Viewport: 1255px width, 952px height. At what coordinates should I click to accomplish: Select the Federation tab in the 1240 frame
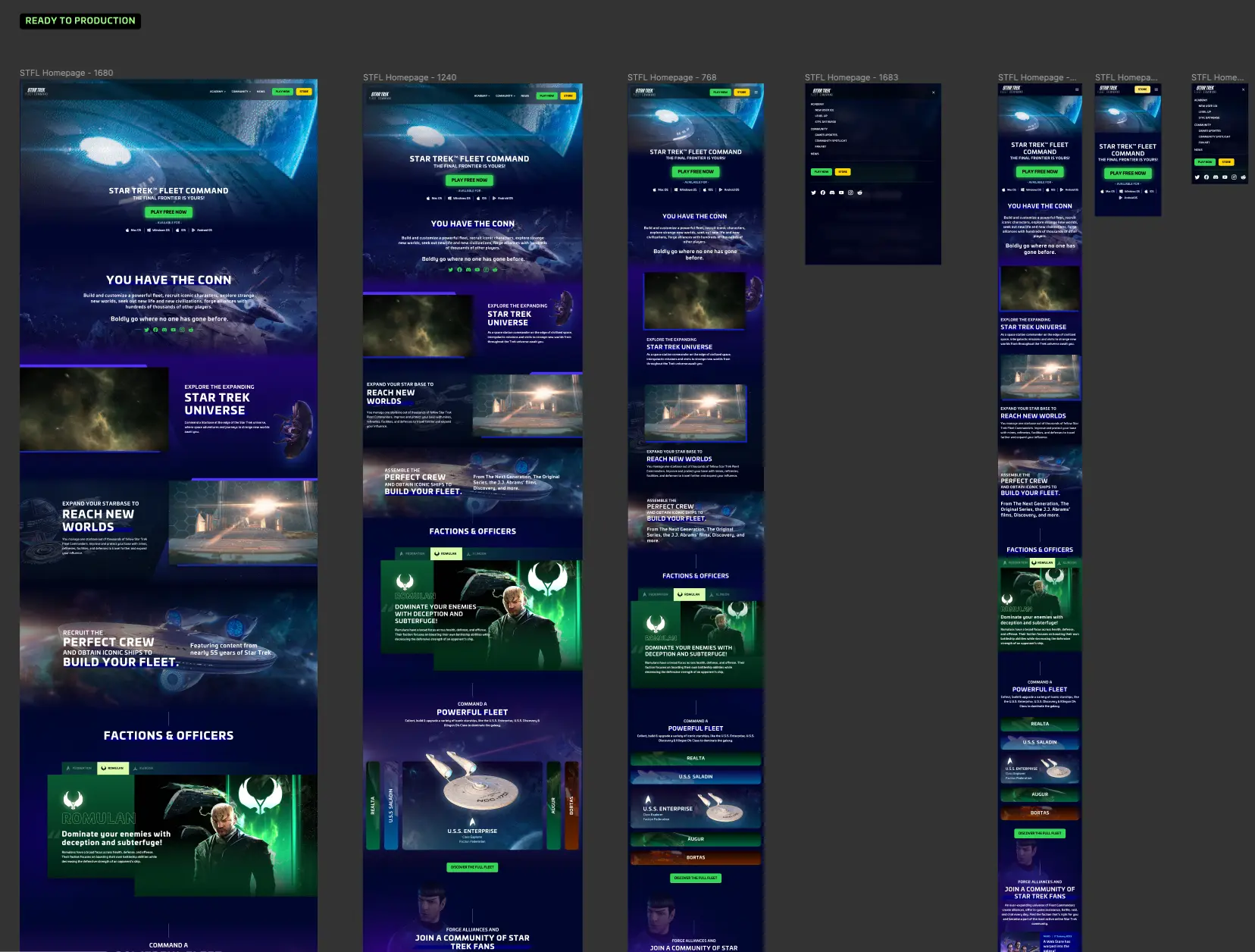413,553
